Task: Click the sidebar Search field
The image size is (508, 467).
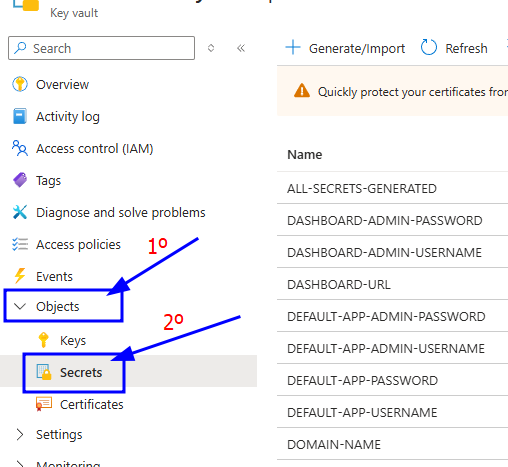Action: [101, 48]
